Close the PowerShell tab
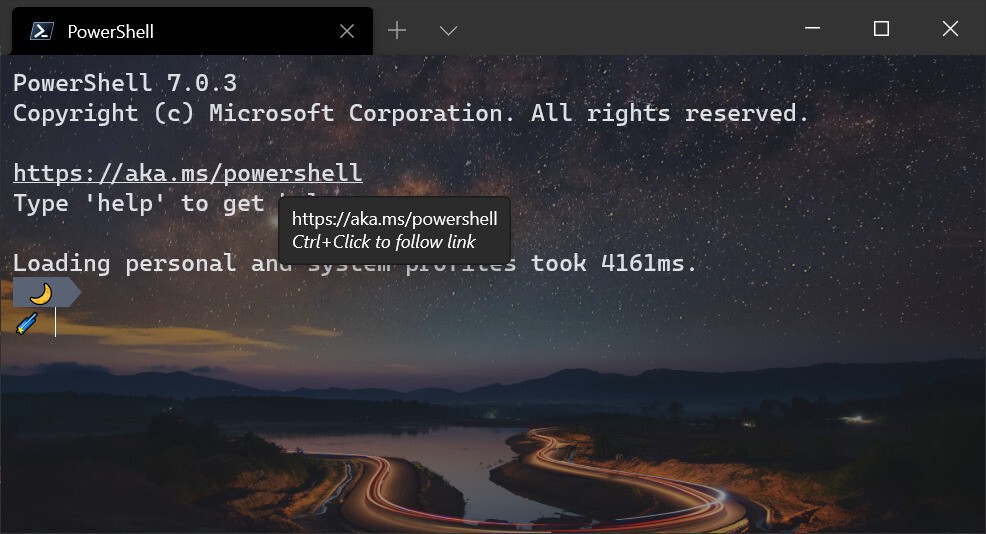Viewport: 986px width, 534px height. point(346,31)
